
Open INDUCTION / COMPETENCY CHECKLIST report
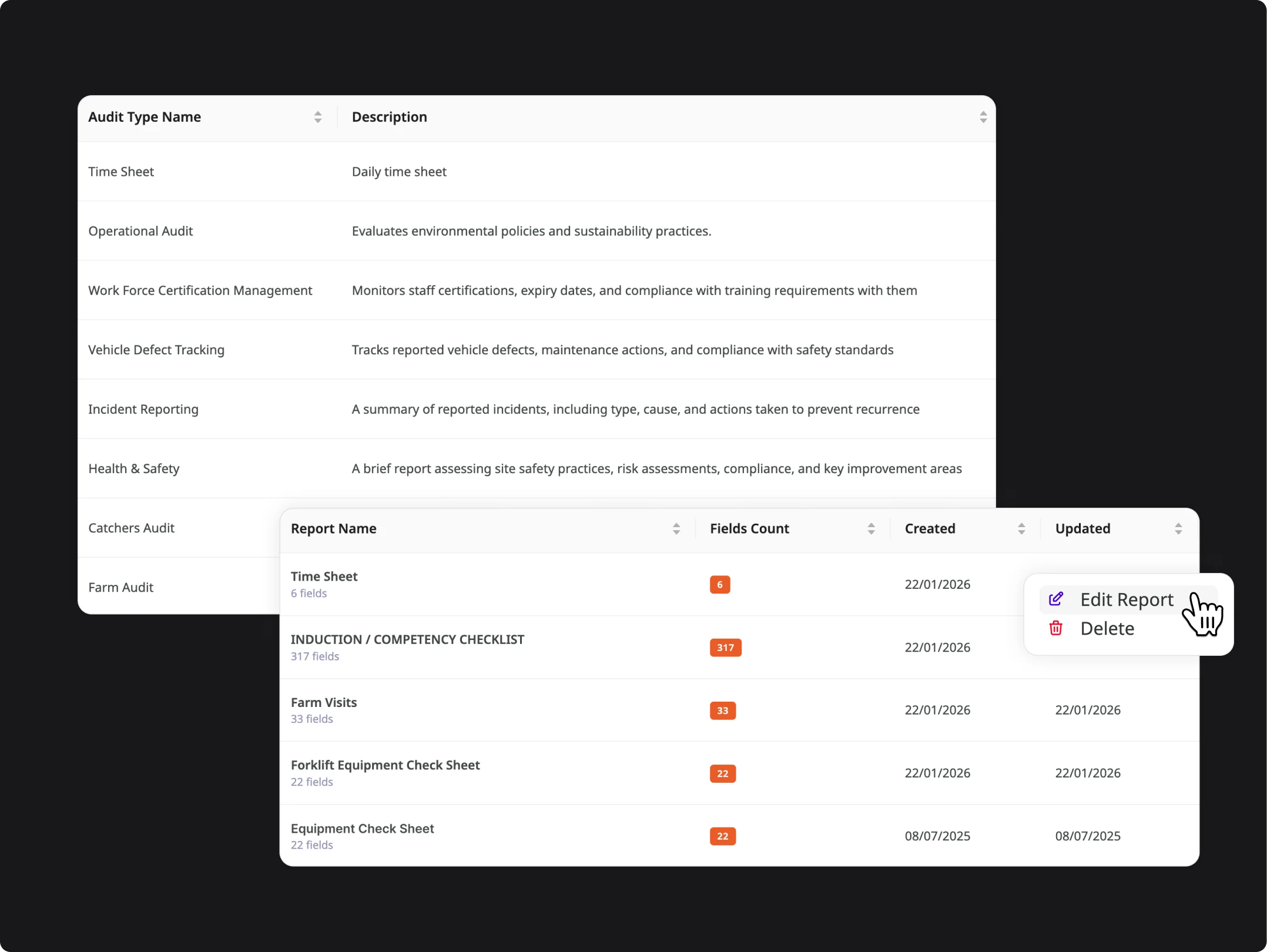point(407,639)
